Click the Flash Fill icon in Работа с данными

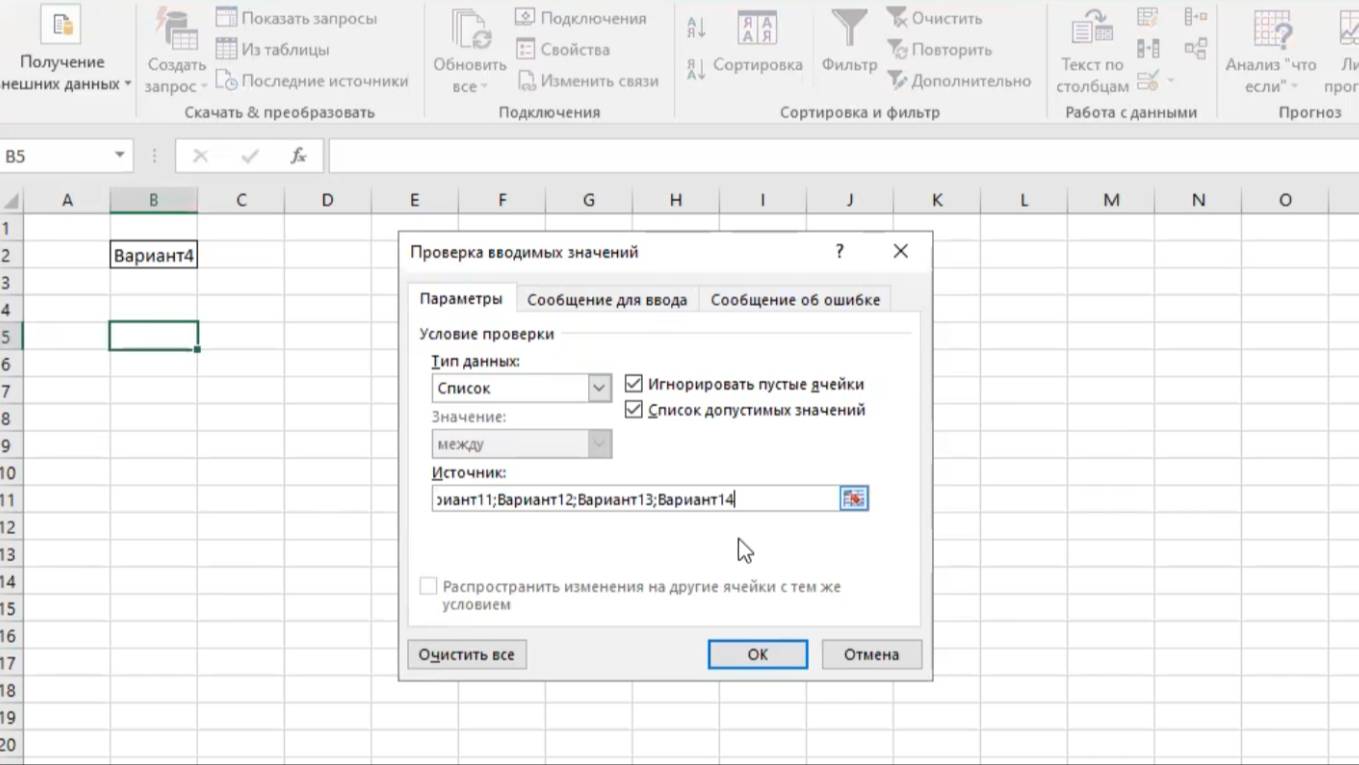(x=1148, y=18)
